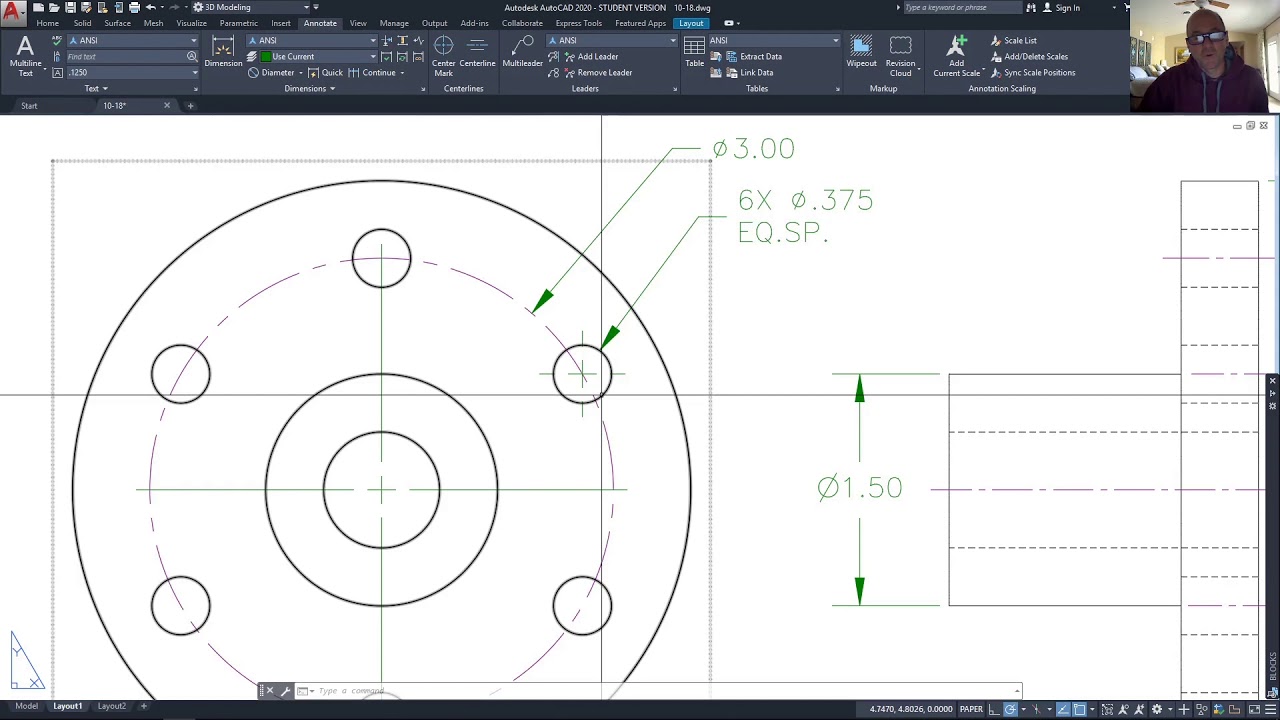Click the Revision Cloud tool
Screen dimensions: 1280x720
point(900,56)
